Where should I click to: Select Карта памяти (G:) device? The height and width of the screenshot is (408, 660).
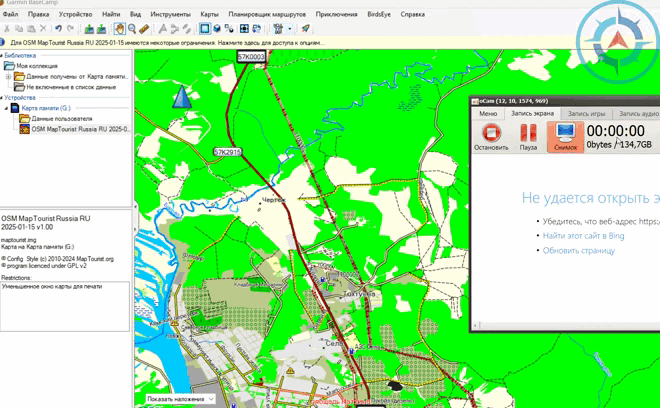click(x=46, y=108)
